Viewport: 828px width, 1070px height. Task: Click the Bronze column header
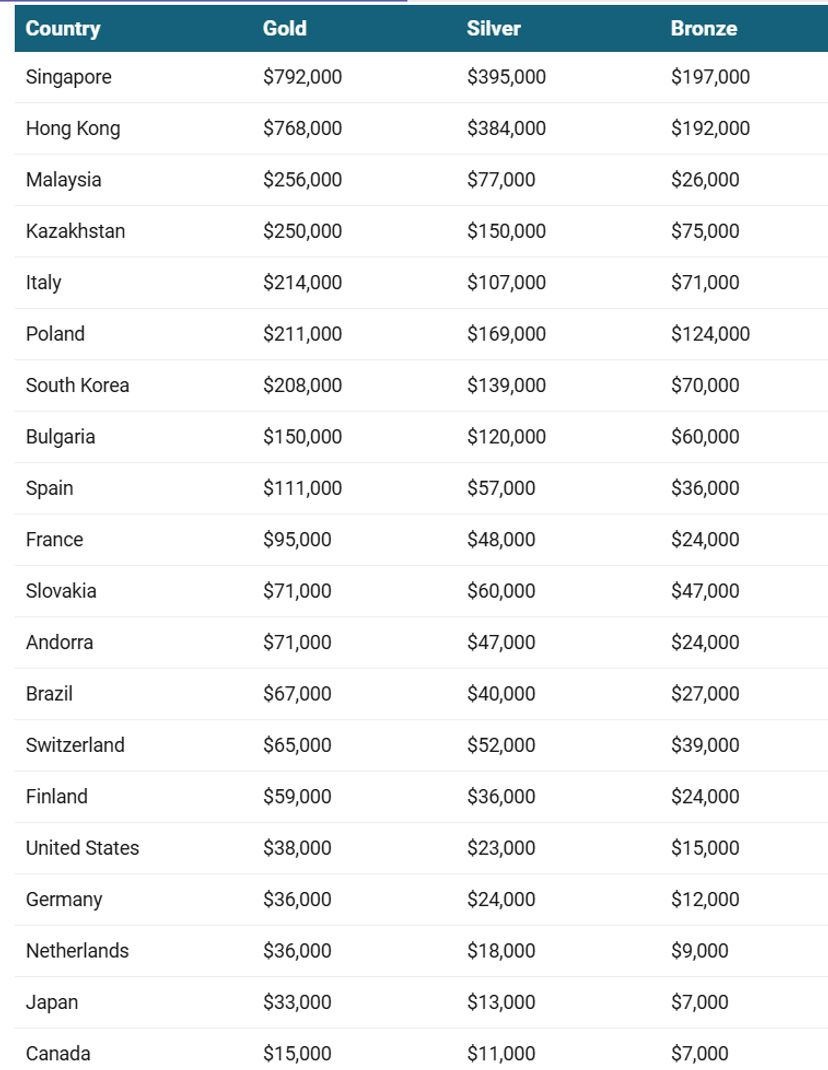704,29
